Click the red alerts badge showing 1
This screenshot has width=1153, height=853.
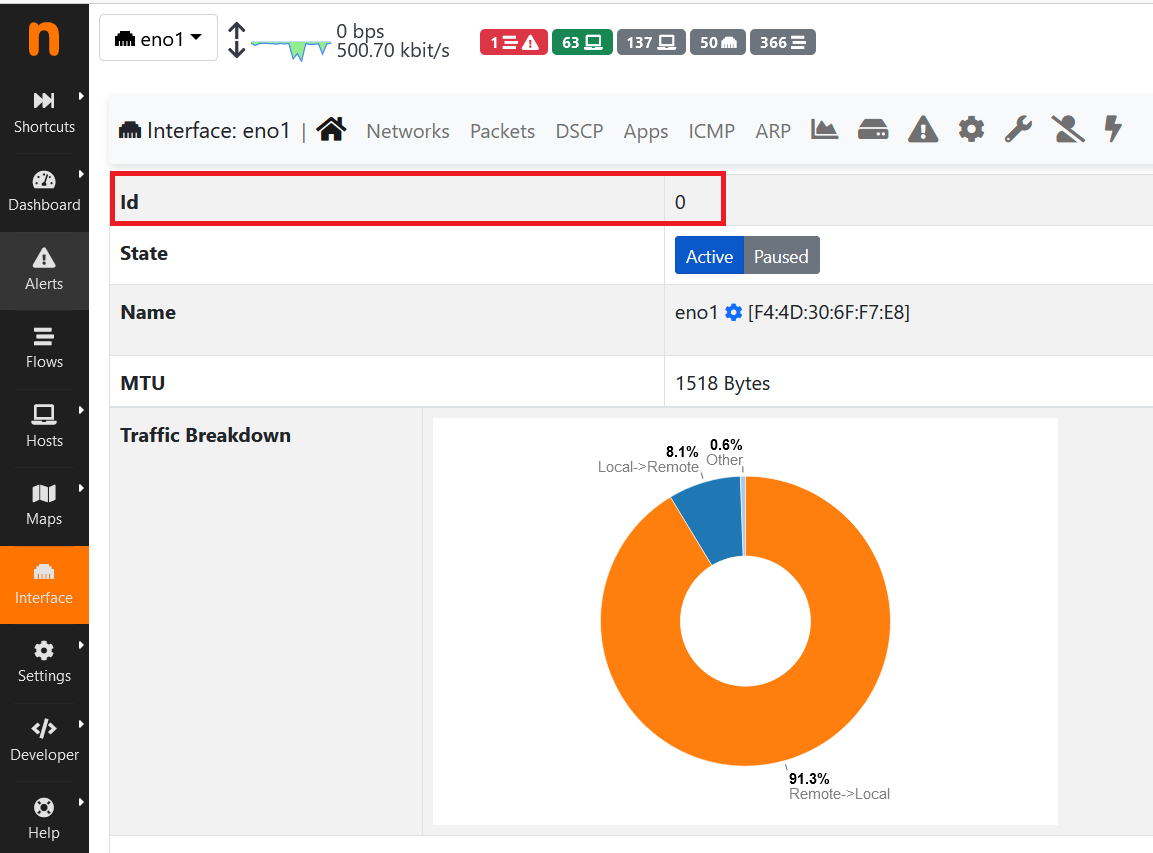coord(513,42)
